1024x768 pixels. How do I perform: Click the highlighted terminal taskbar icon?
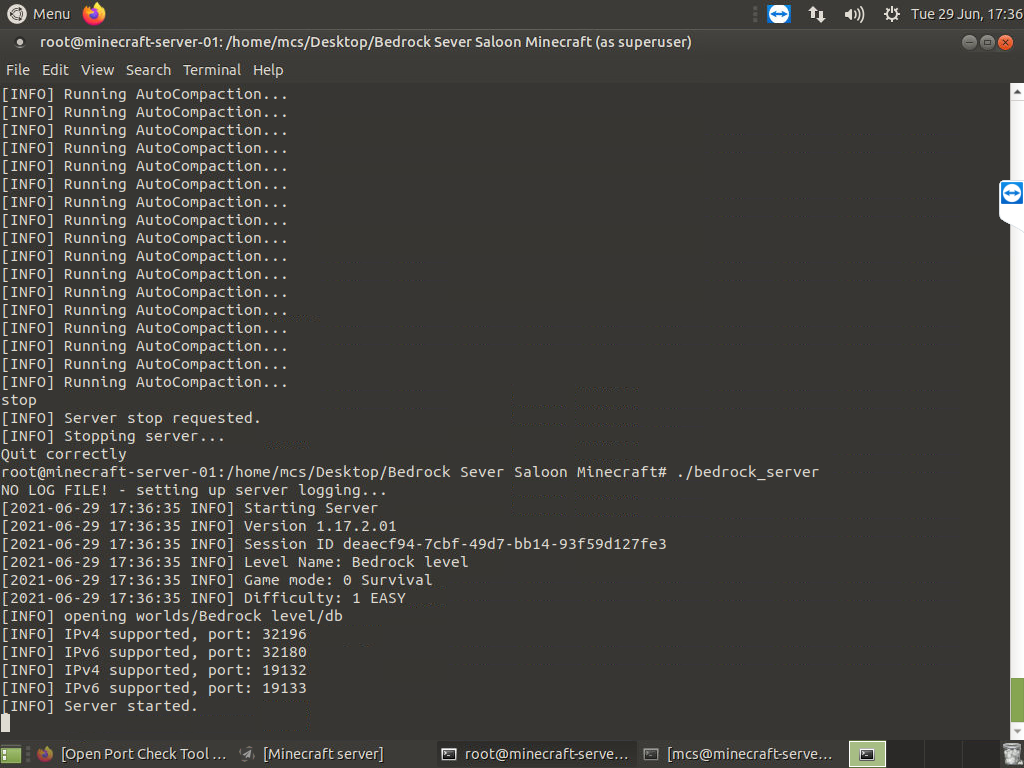(x=867, y=754)
